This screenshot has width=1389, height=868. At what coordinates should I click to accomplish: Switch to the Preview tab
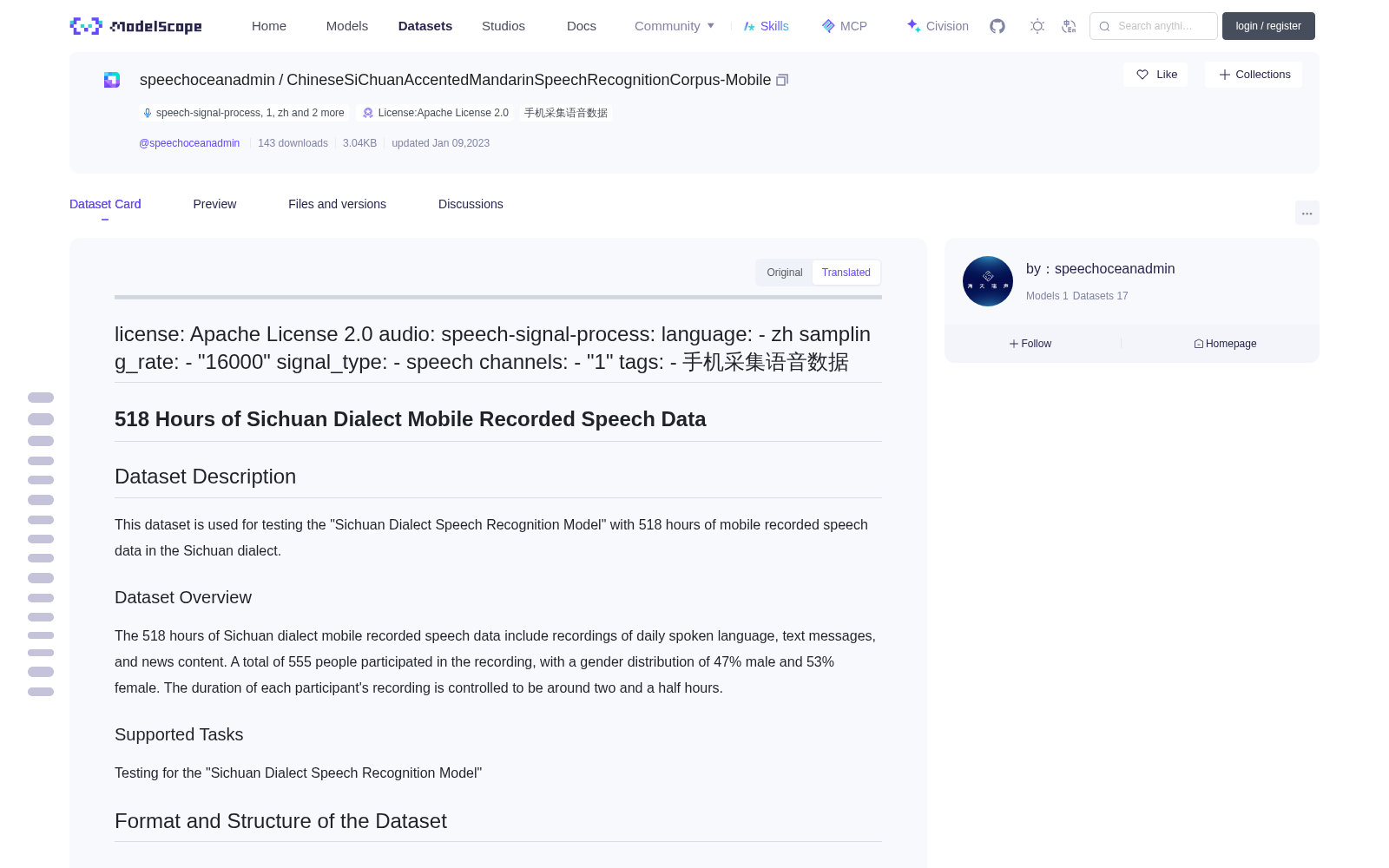click(214, 204)
